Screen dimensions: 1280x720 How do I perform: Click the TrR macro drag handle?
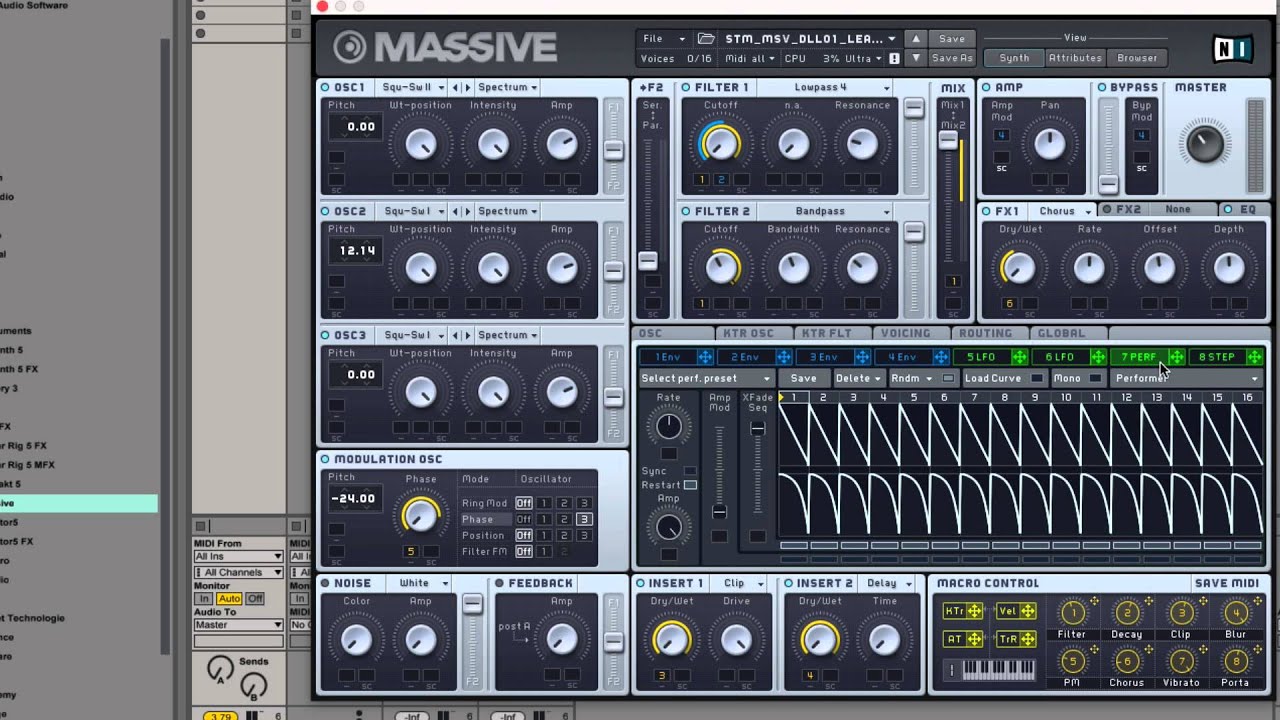tap(1027, 639)
